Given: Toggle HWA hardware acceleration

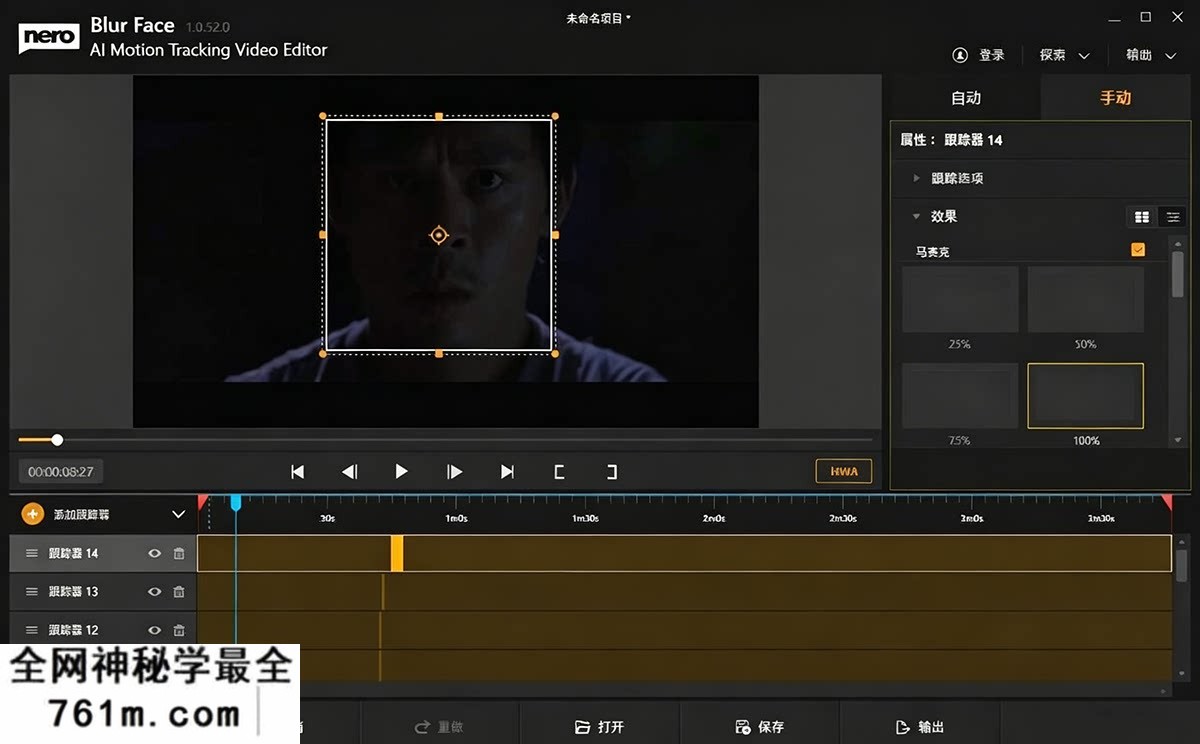Looking at the screenshot, I should [x=844, y=471].
